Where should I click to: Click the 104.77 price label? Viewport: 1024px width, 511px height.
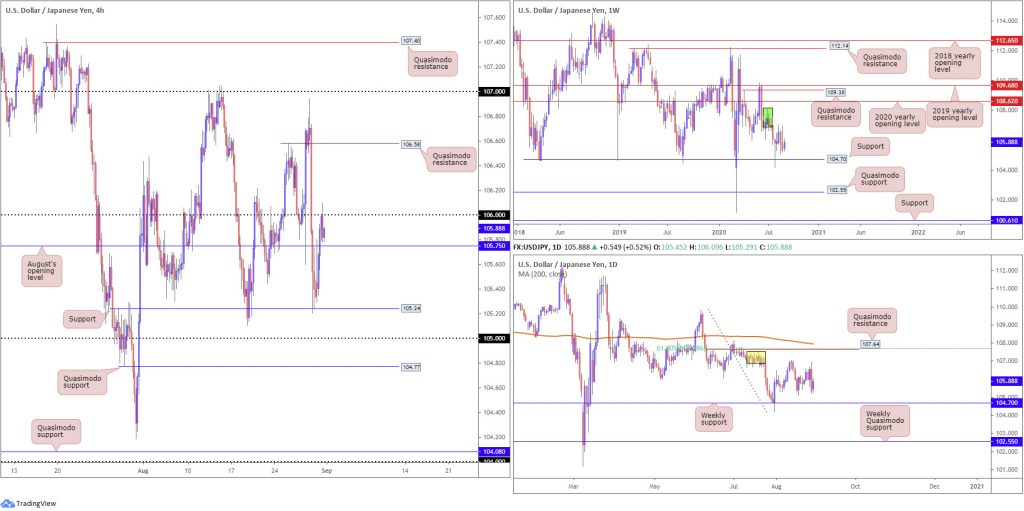[409, 367]
